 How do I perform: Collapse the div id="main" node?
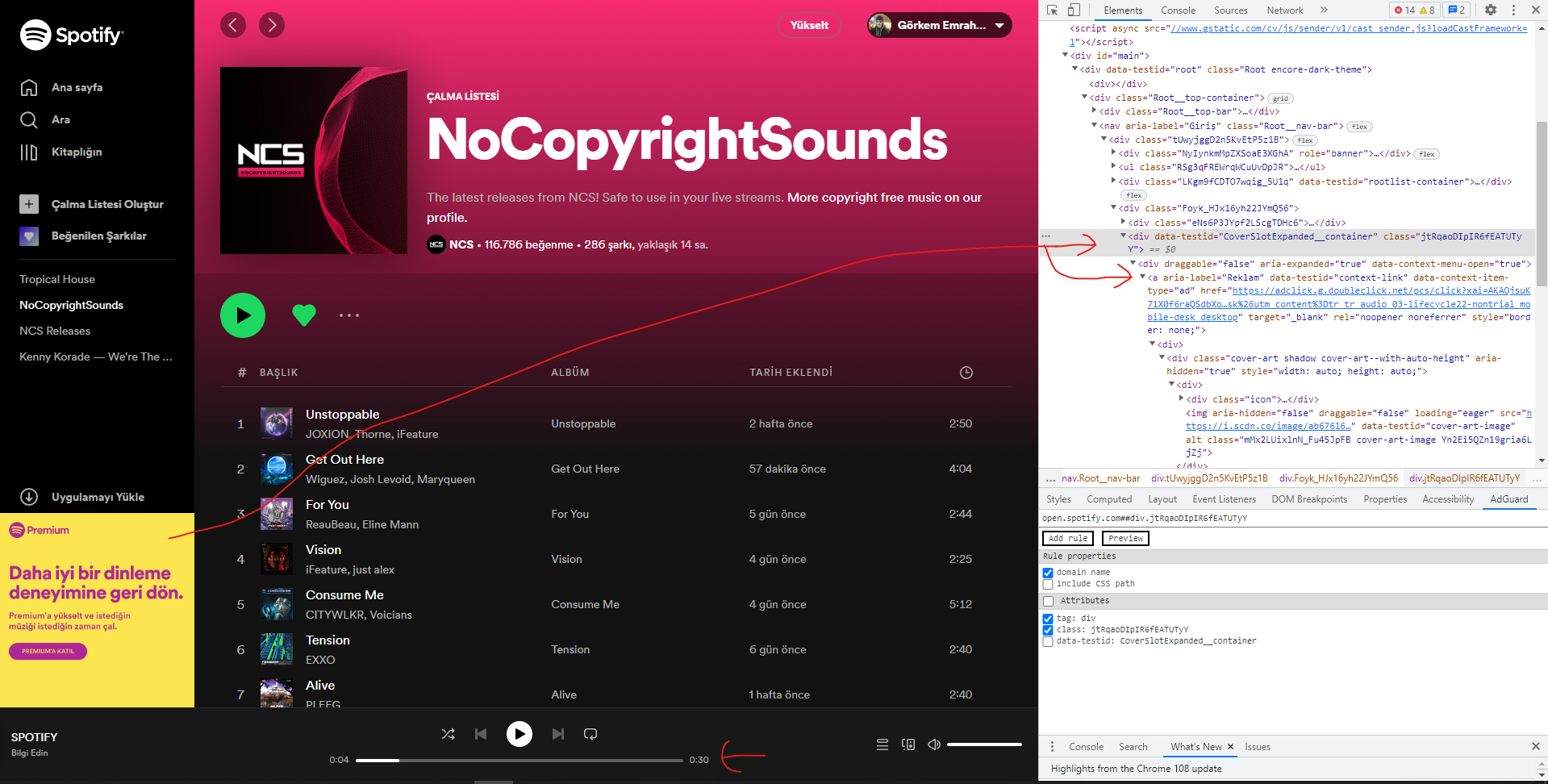[x=1065, y=56]
